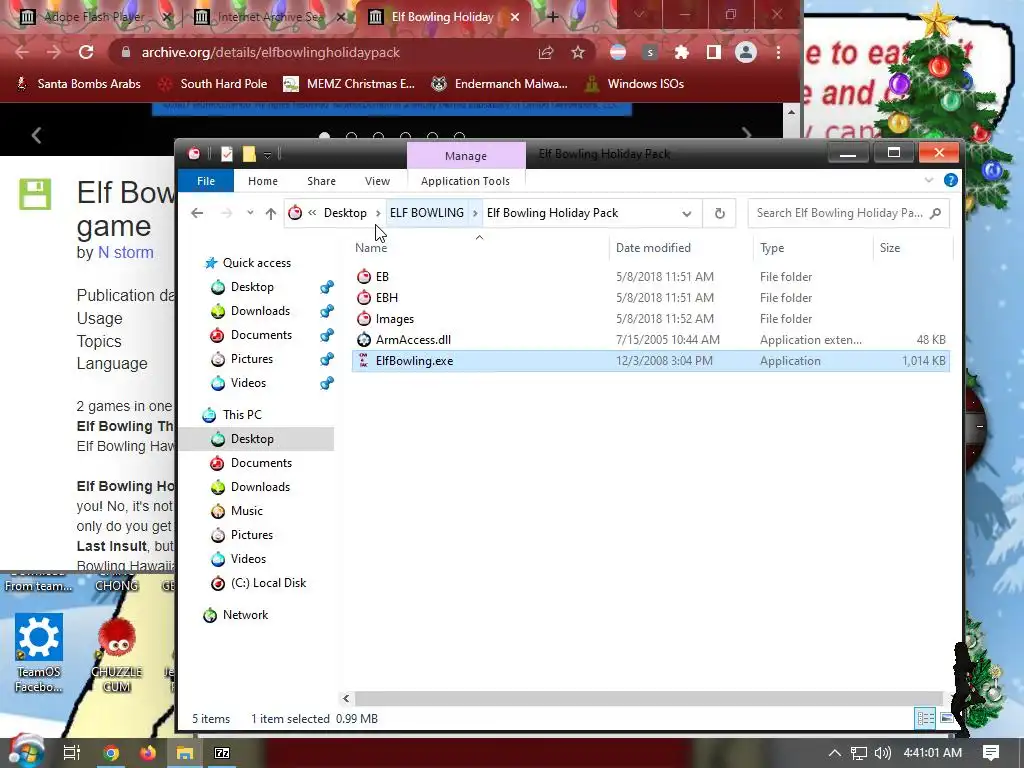Open the Windows ISOs bookmark
The width and height of the screenshot is (1024, 768).
click(x=634, y=84)
